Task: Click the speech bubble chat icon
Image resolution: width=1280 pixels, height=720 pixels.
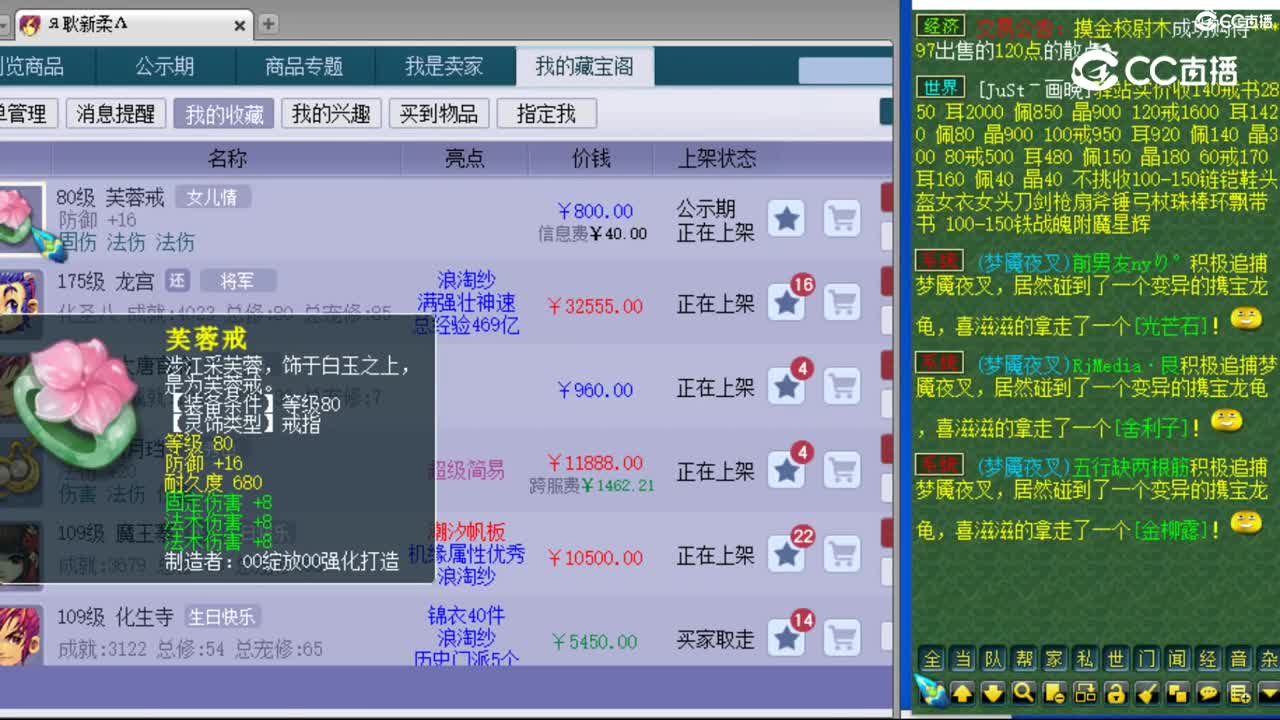Action: click(1208, 692)
